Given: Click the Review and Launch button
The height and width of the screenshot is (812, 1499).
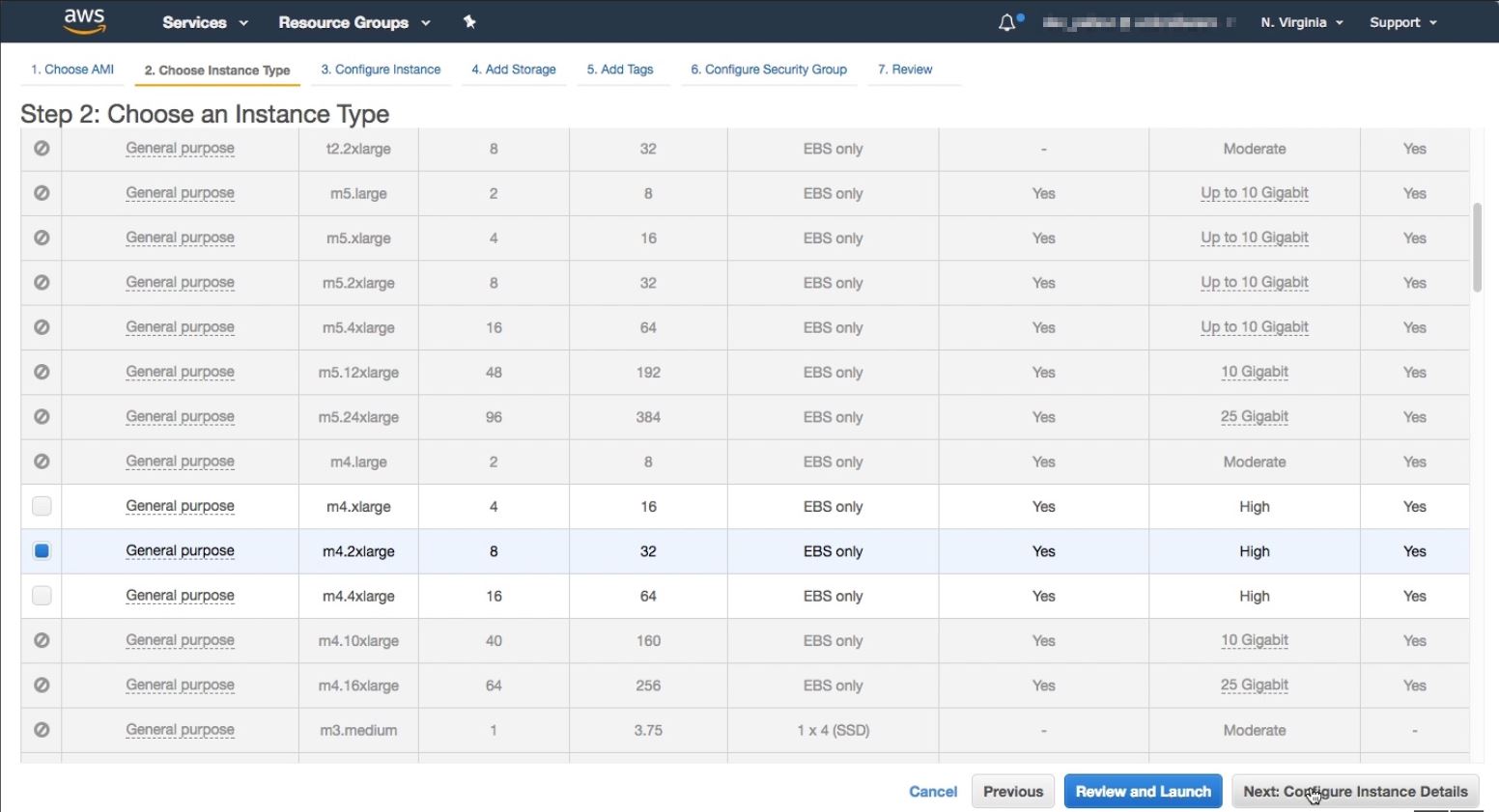Looking at the screenshot, I should tap(1144, 792).
